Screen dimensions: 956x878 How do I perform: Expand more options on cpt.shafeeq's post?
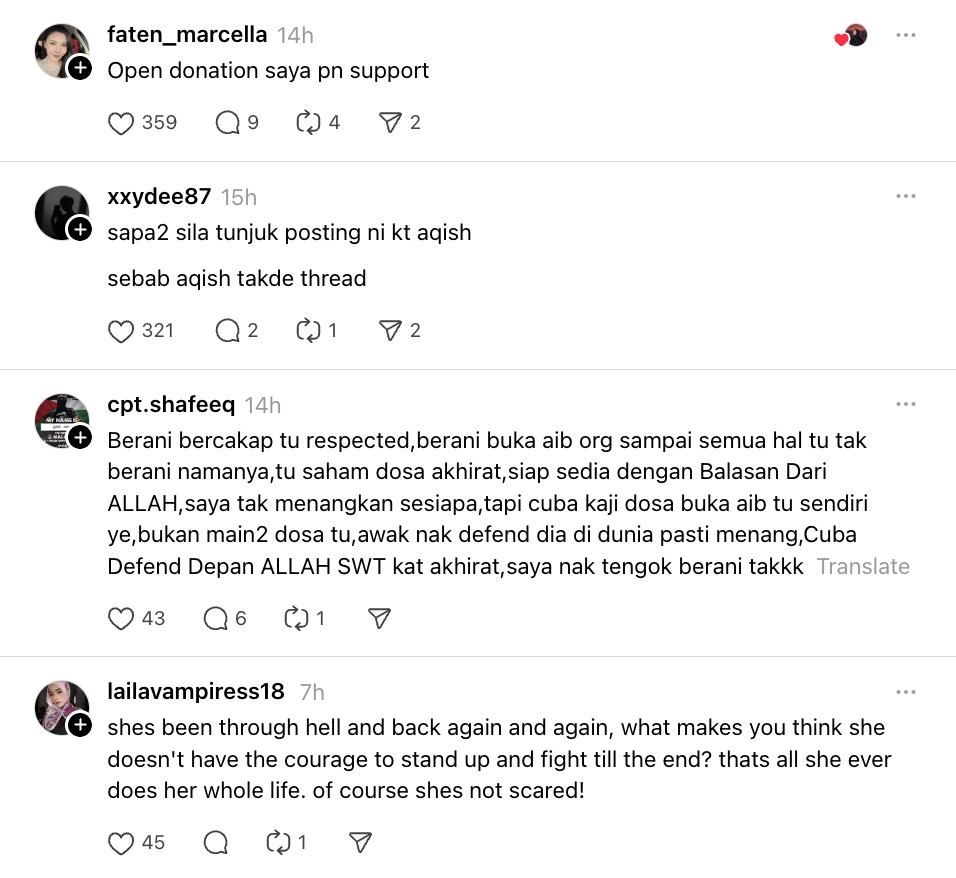click(906, 404)
